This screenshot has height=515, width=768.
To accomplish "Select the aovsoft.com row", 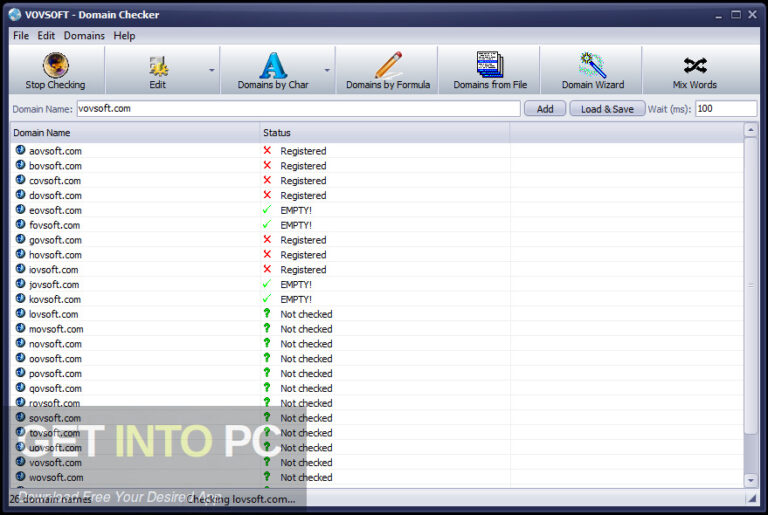I will pos(376,151).
